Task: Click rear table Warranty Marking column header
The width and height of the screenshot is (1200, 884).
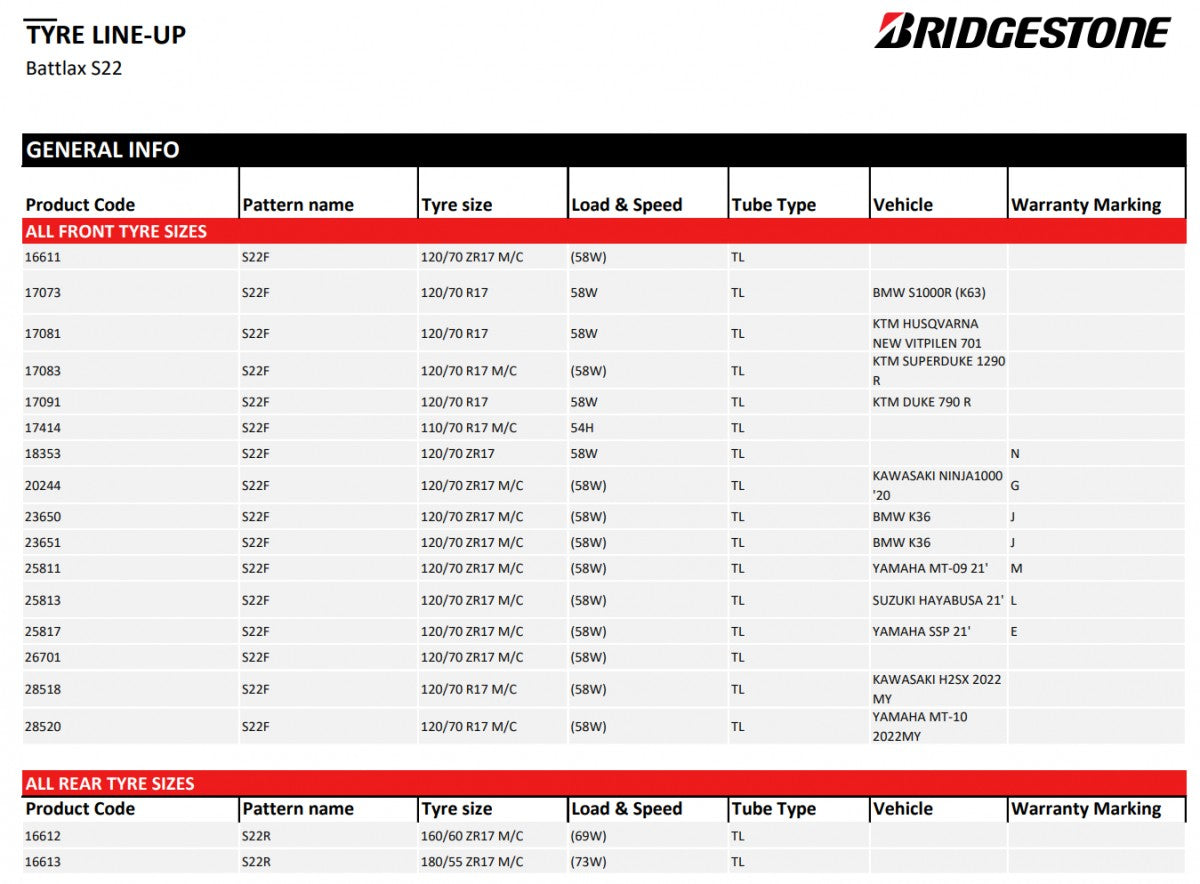Action: point(1086,809)
